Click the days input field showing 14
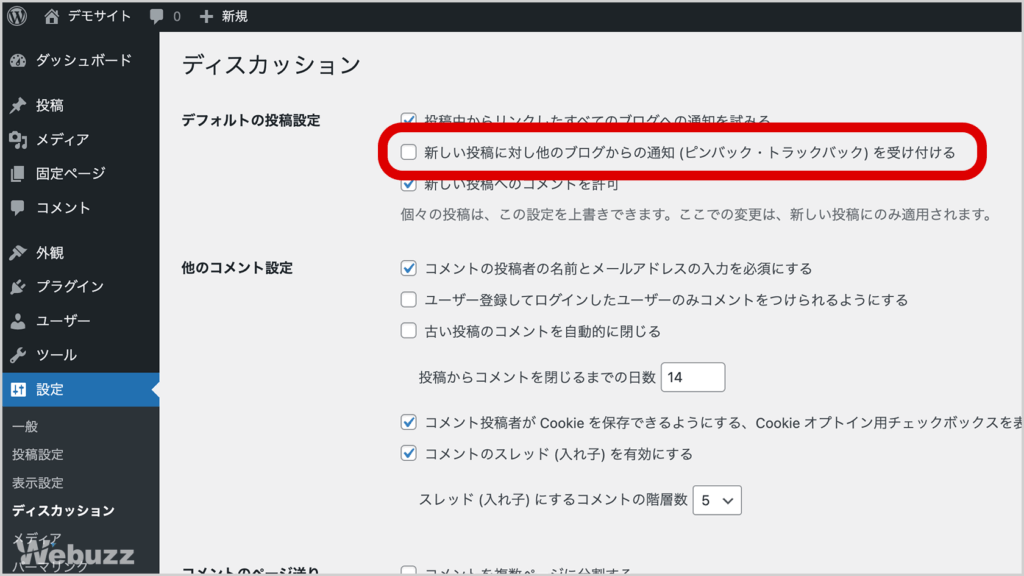 (x=692, y=377)
